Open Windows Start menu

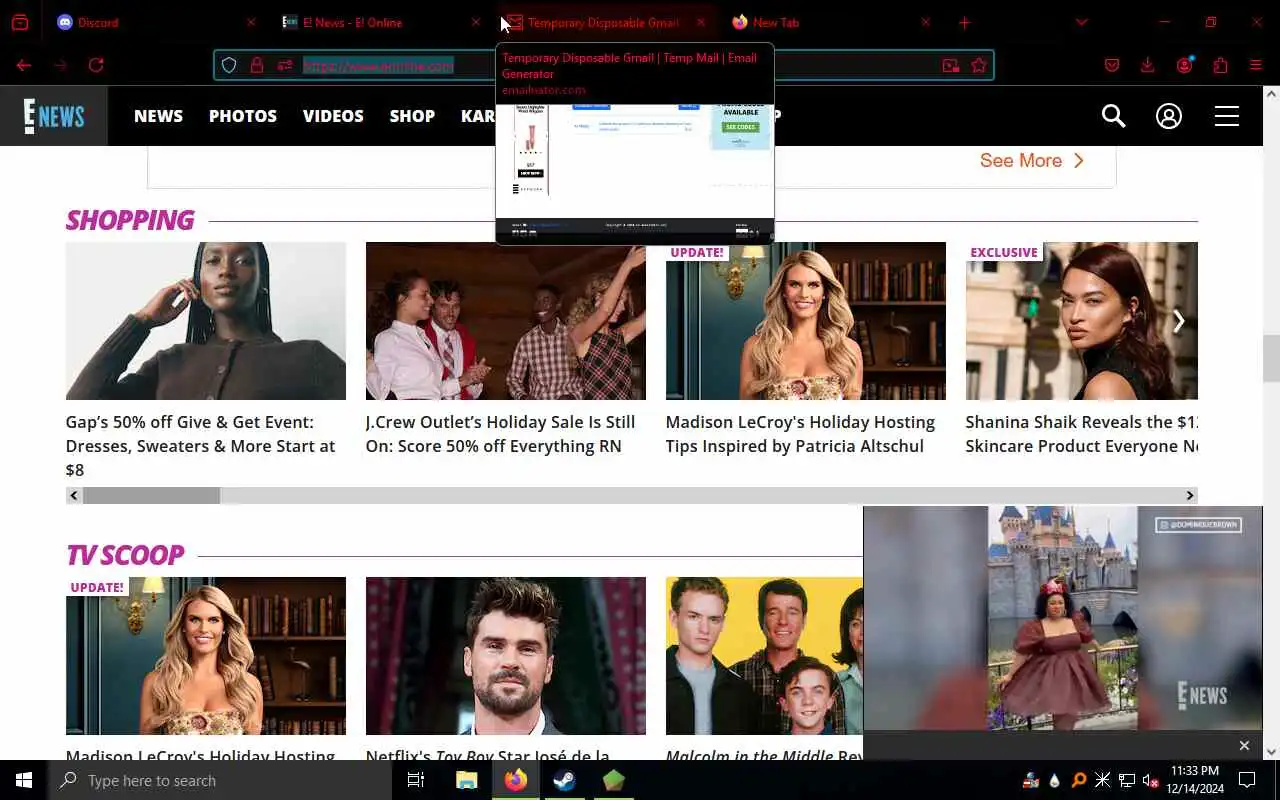24,780
